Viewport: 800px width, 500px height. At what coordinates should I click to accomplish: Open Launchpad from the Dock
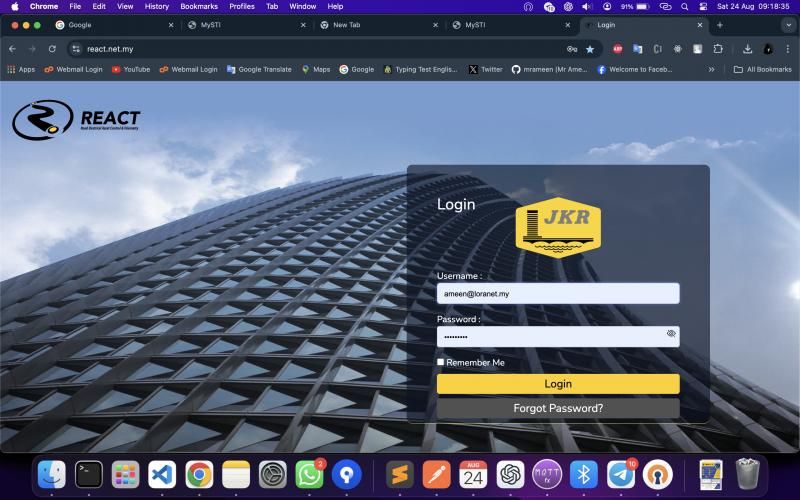[126, 474]
